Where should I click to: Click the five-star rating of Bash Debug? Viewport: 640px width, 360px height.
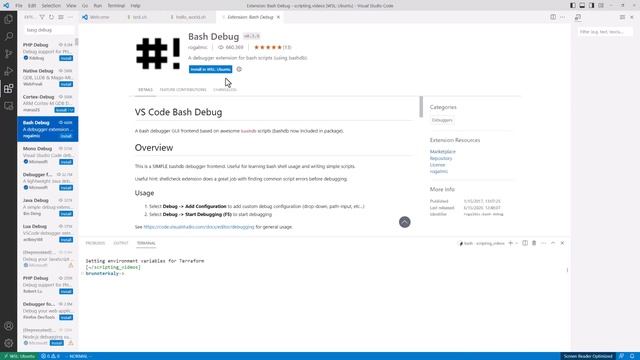coord(268,47)
